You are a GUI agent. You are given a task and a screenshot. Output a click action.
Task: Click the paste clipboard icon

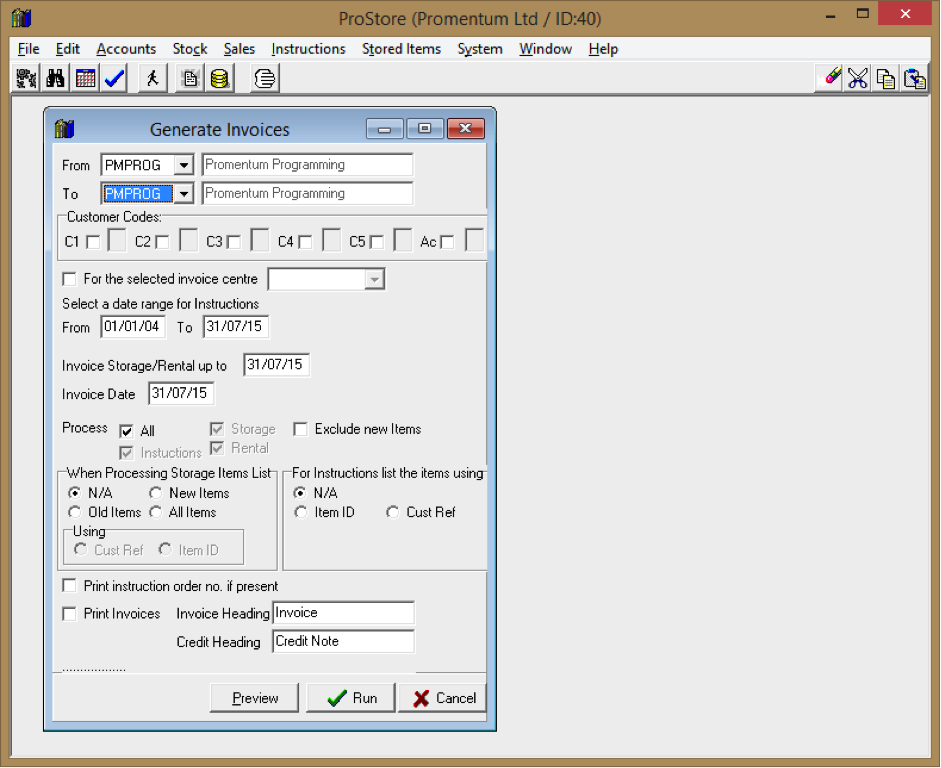pos(915,79)
